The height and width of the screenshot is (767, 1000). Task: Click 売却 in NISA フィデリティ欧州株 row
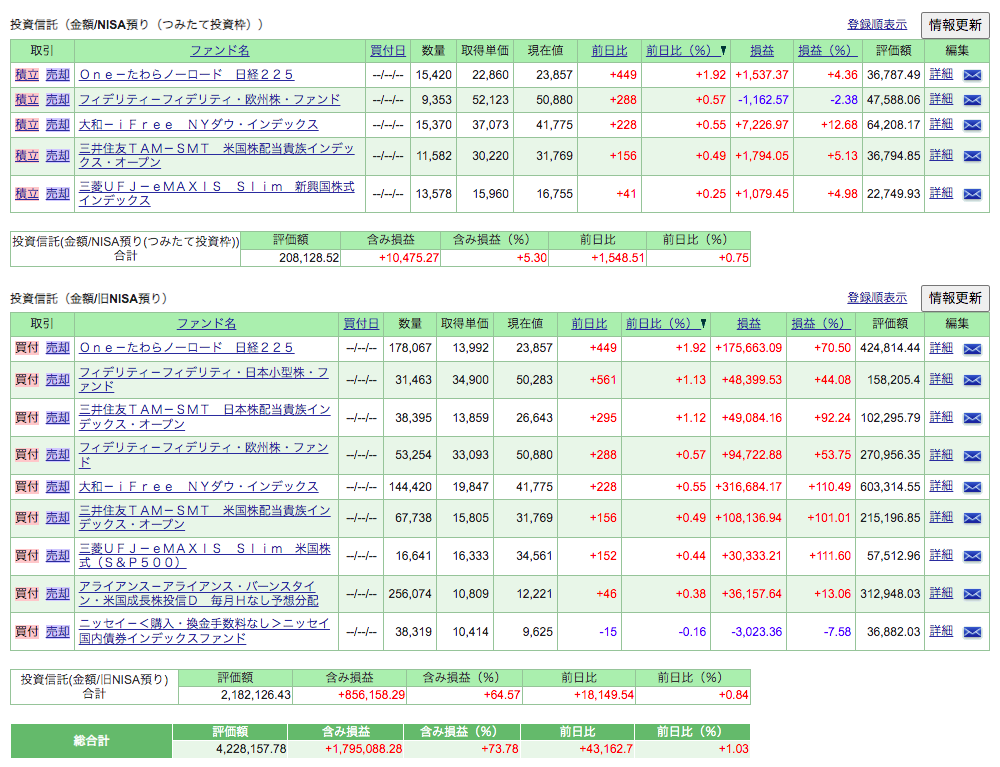[57, 99]
